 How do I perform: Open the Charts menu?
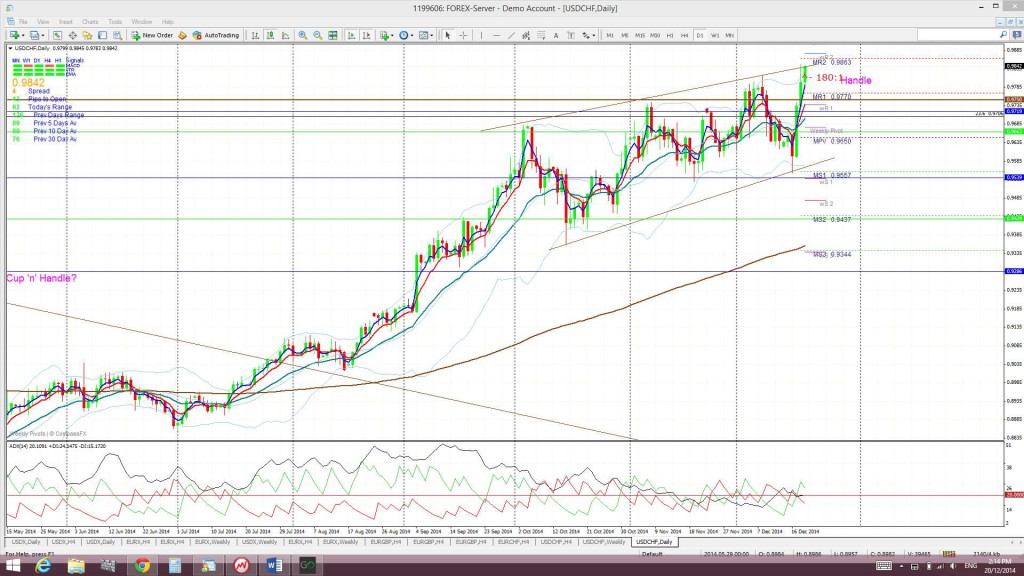pyautogui.click(x=90, y=22)
